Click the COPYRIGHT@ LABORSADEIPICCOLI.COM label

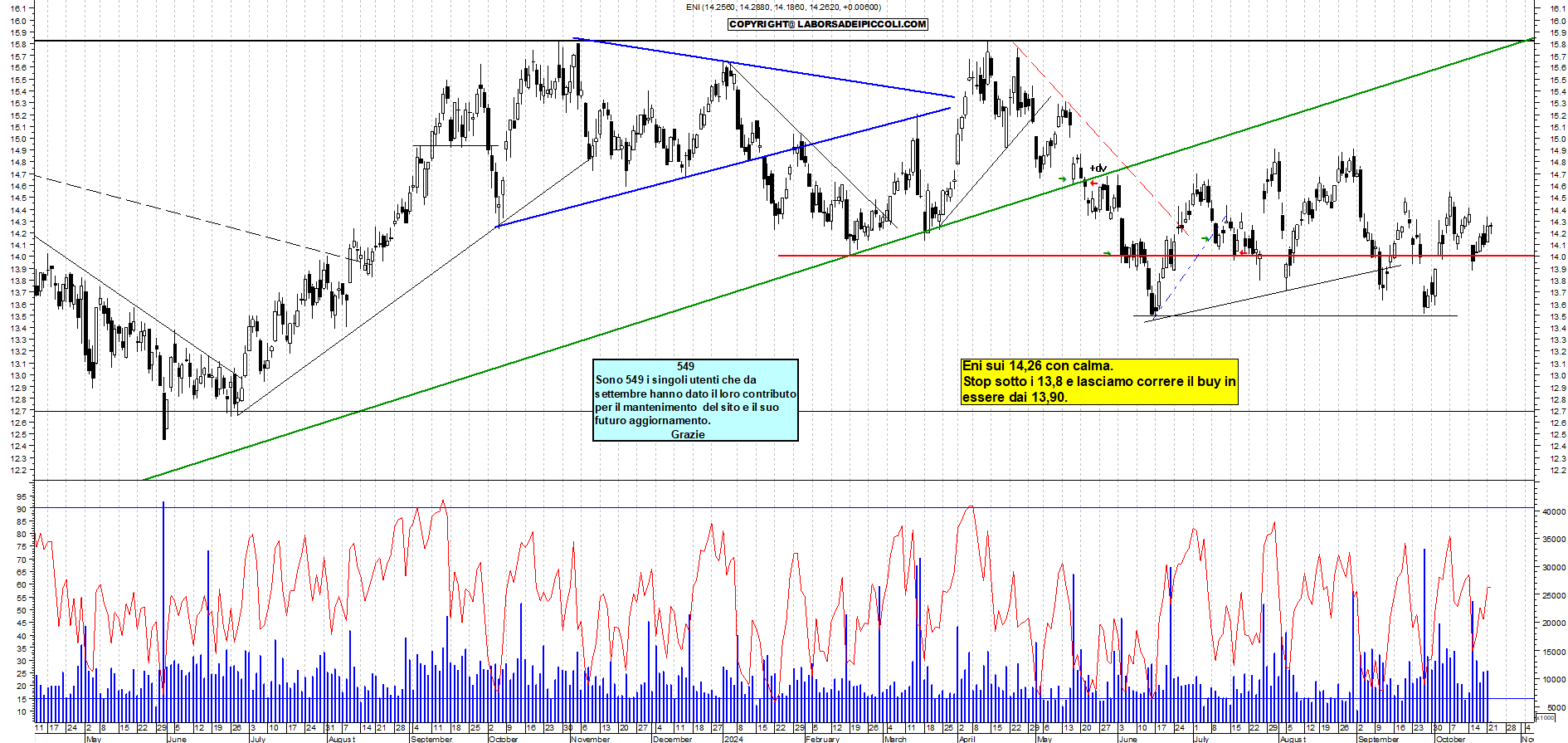click(x=827, y=24)
